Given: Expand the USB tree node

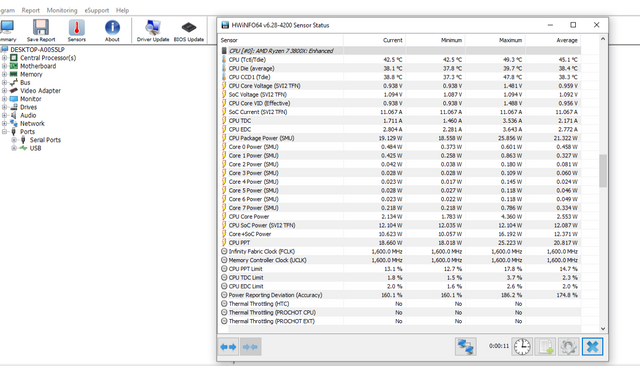Looking at the screenshot, I should (14, 148).
